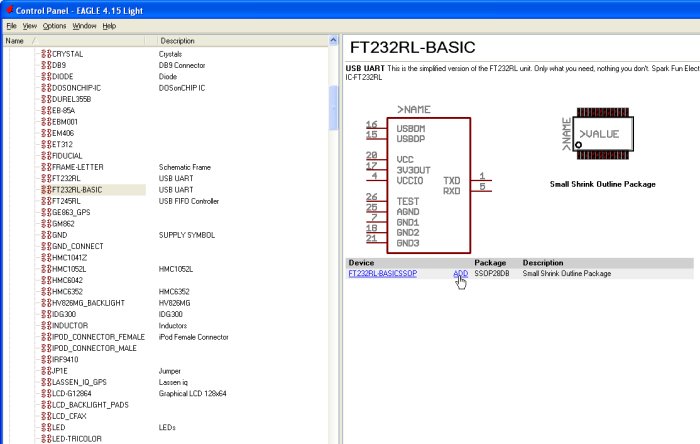The height and width of the screenshot is (444, 700).
Task: Open the Options menu
Action: [x=54, y=26]
